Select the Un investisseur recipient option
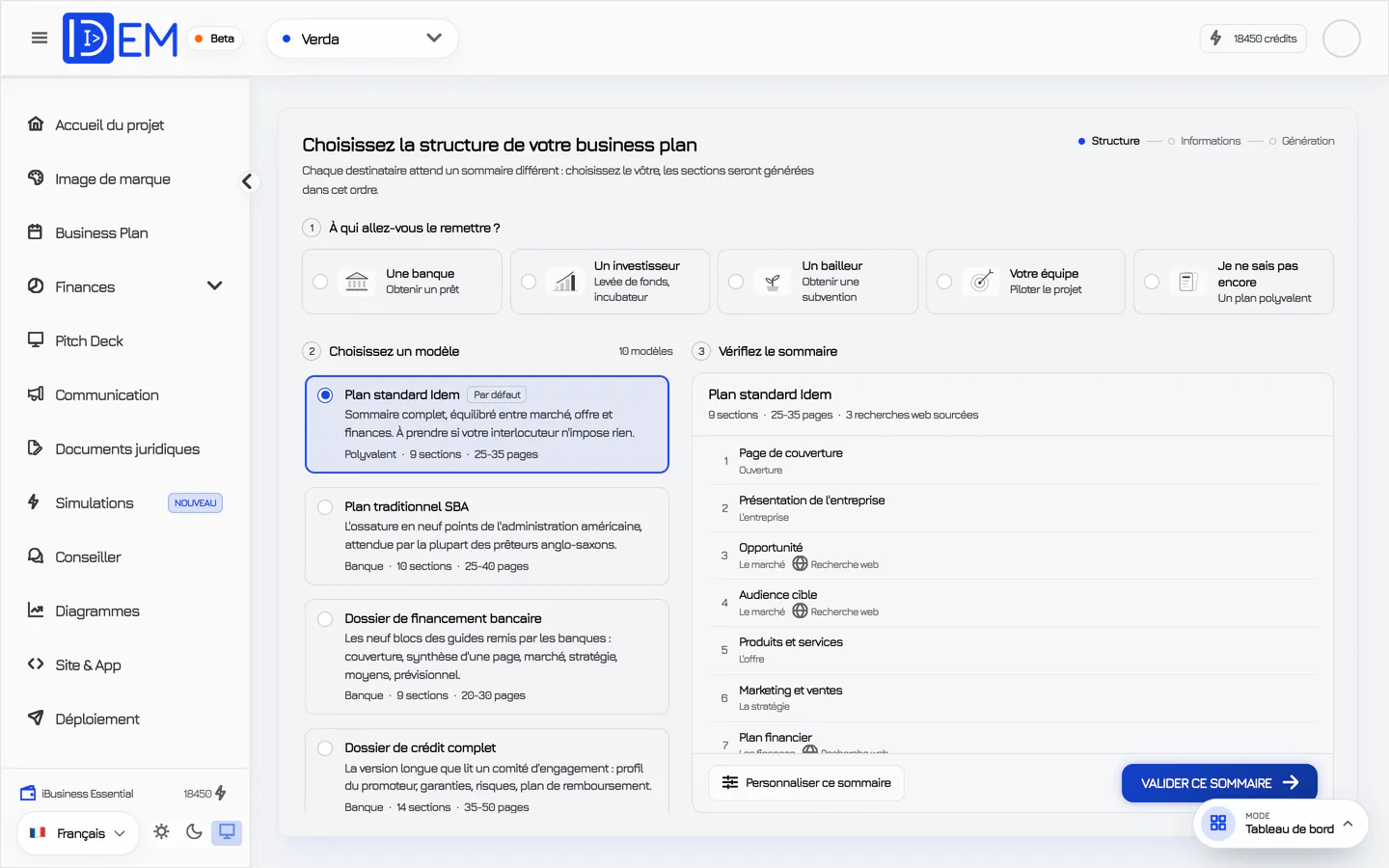 click(x=610, y=282)
